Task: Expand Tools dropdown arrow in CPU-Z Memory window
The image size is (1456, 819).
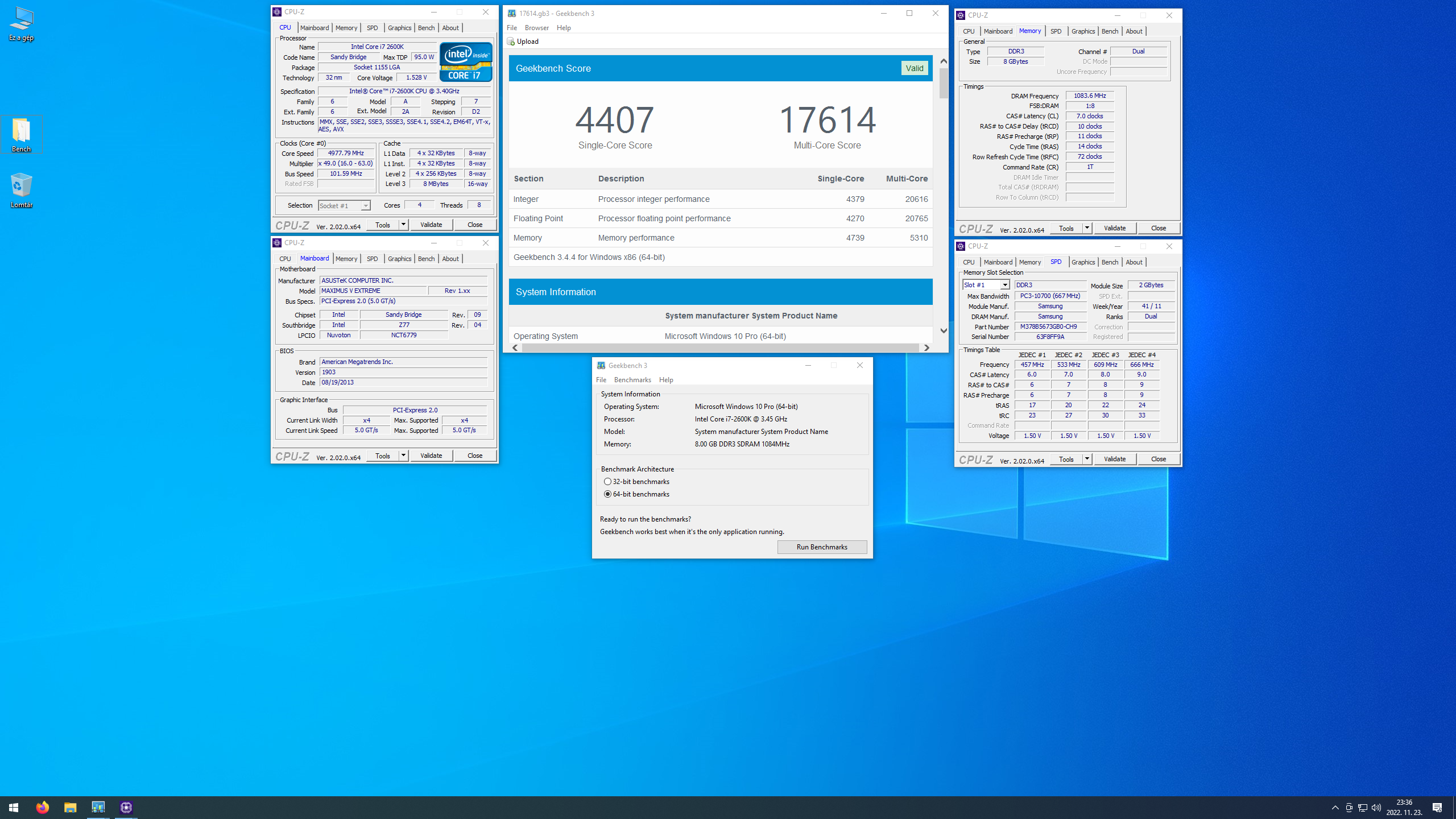Action: [x=1087, y=228]
